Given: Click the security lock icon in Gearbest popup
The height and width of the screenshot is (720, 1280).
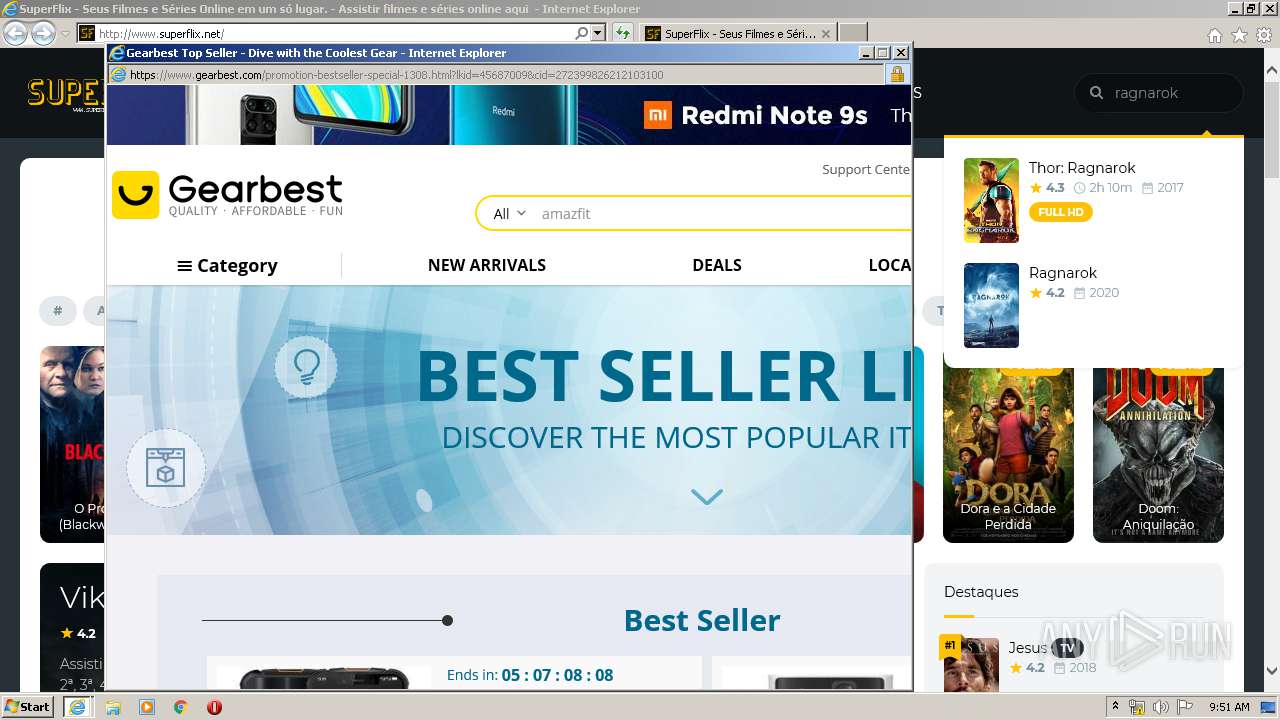Looking at the screenshot, I should [897, 74].
